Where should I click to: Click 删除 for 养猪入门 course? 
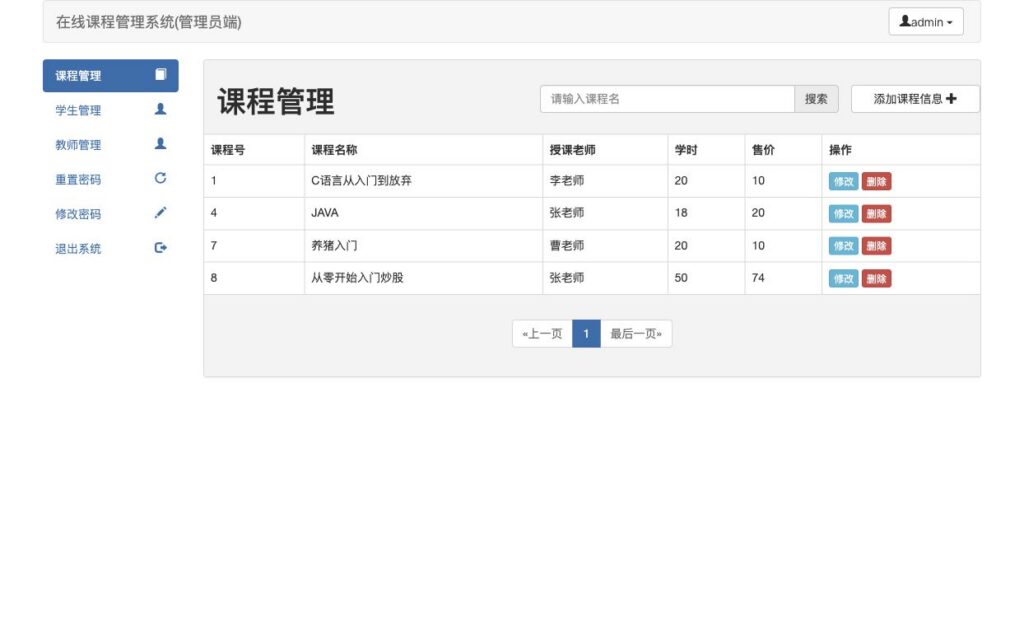[876, 246]
